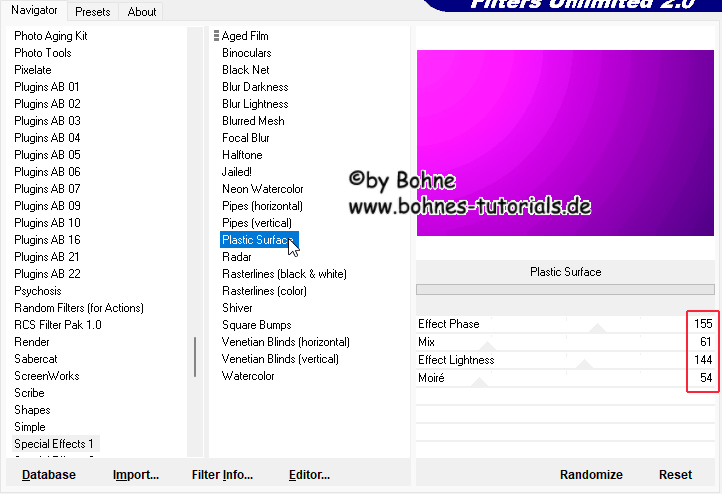Image resolution: width=722 pixels, height=494 pixels.
Task: Switch to the Presets tab
Action: pyautogui.click(x=92, y=12)
